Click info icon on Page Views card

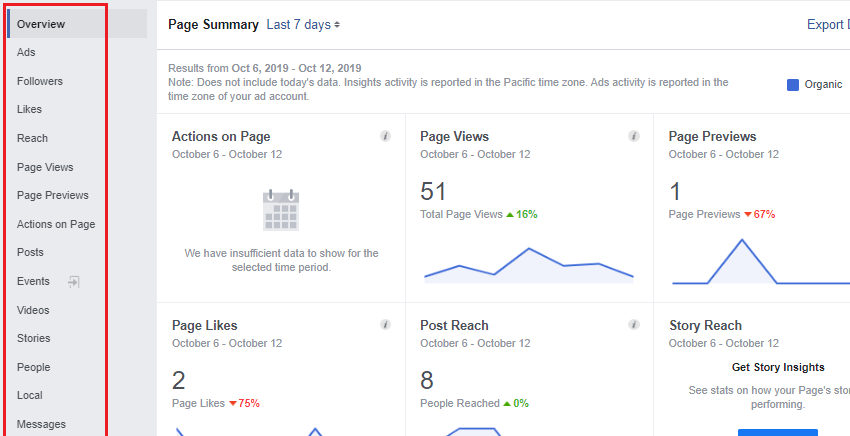pyautogui.click(x=634, y=136)
